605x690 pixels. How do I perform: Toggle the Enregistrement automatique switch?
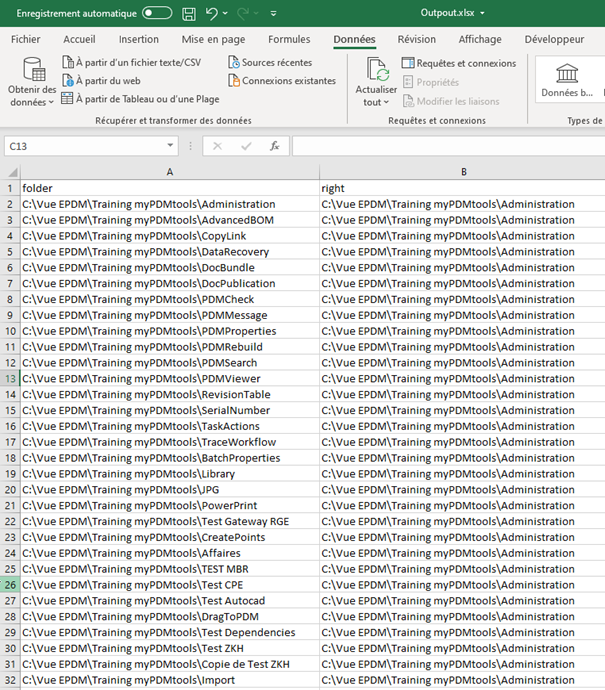(157, 13)
